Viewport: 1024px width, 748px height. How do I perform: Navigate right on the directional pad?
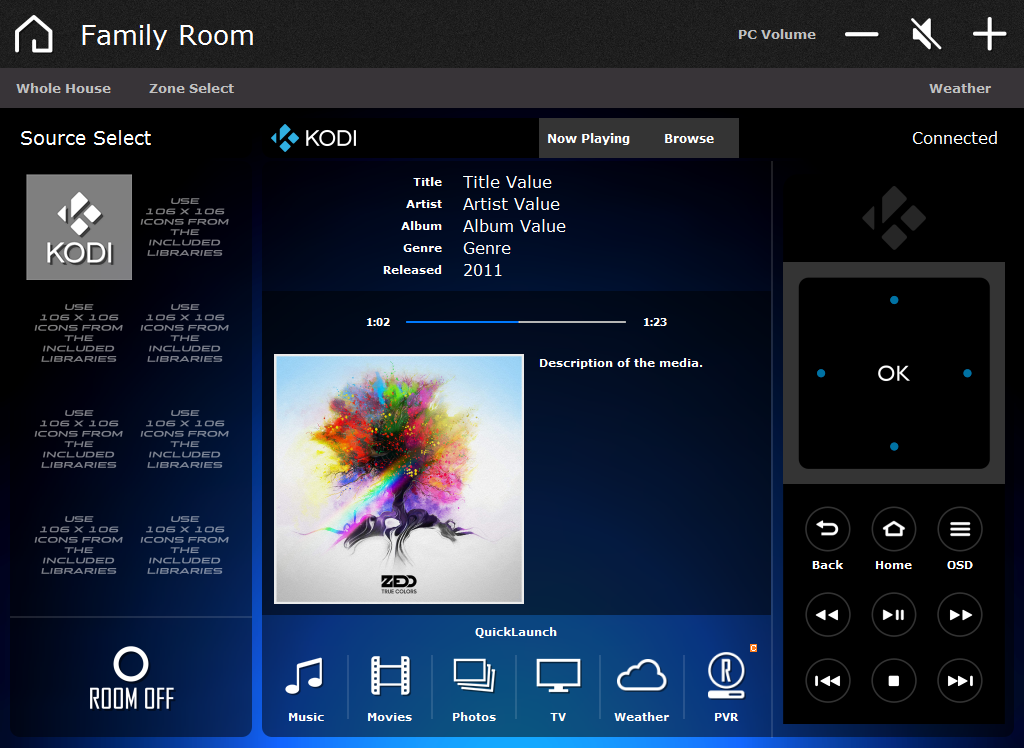pyautogui.click(x=967, y=373)
